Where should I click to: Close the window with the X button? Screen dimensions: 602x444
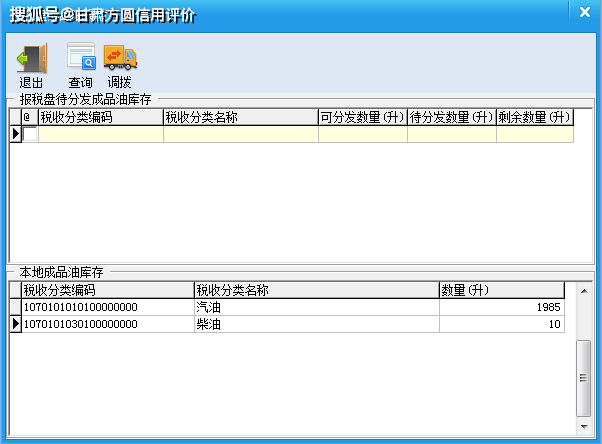click(585, 12)
